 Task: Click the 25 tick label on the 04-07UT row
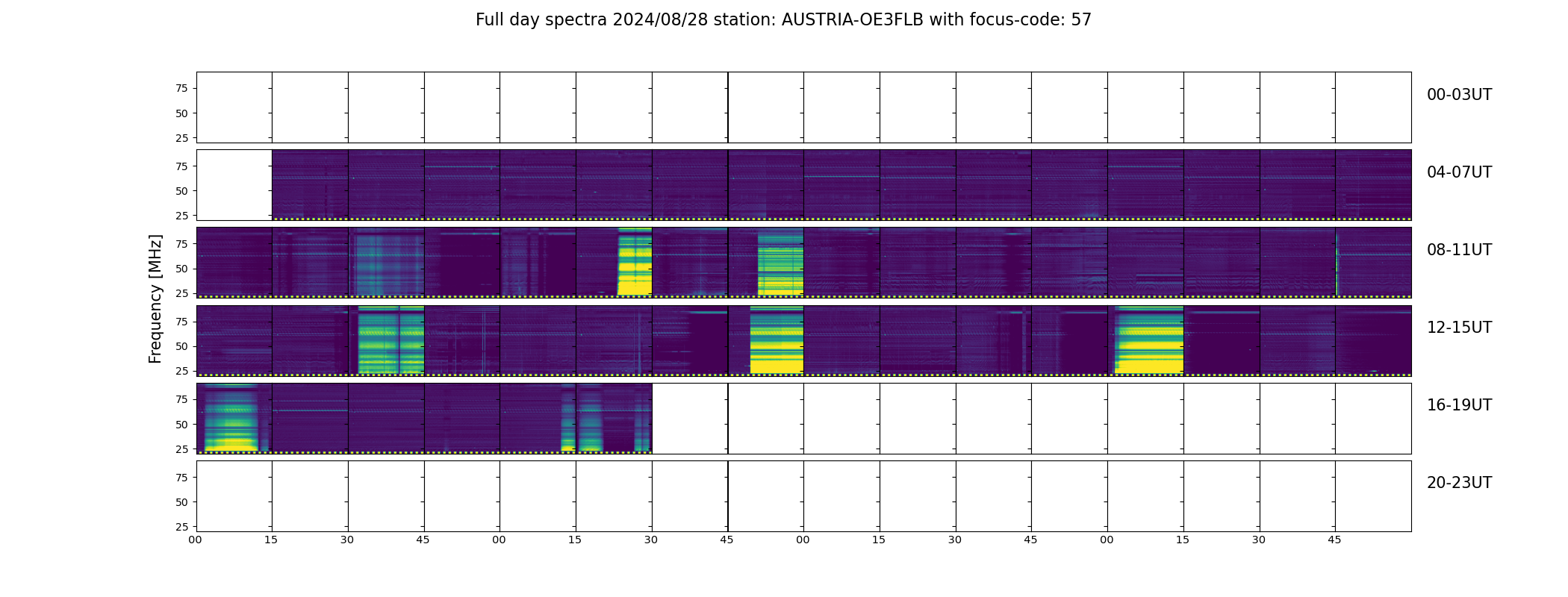(181, 216)
